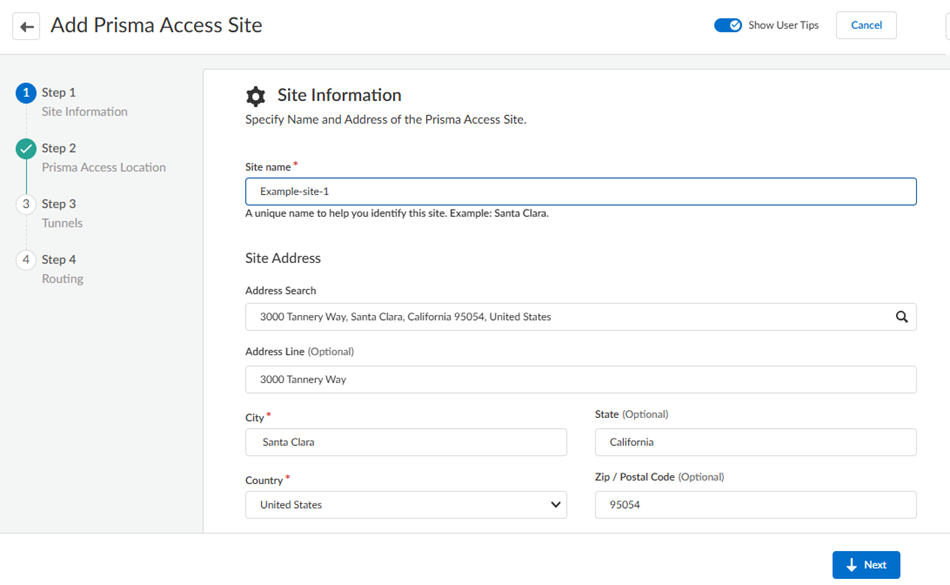The width and height of the screenshot is (950, 585).
Task: Open the Country dropdown
Action: click(406, 505)
